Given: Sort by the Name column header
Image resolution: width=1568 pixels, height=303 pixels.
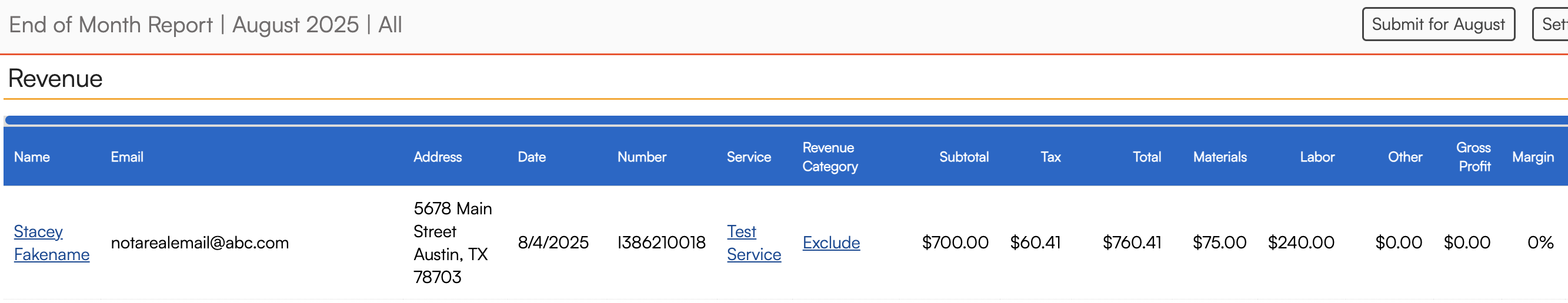Looking at the screenshot, I should (32, 157).
